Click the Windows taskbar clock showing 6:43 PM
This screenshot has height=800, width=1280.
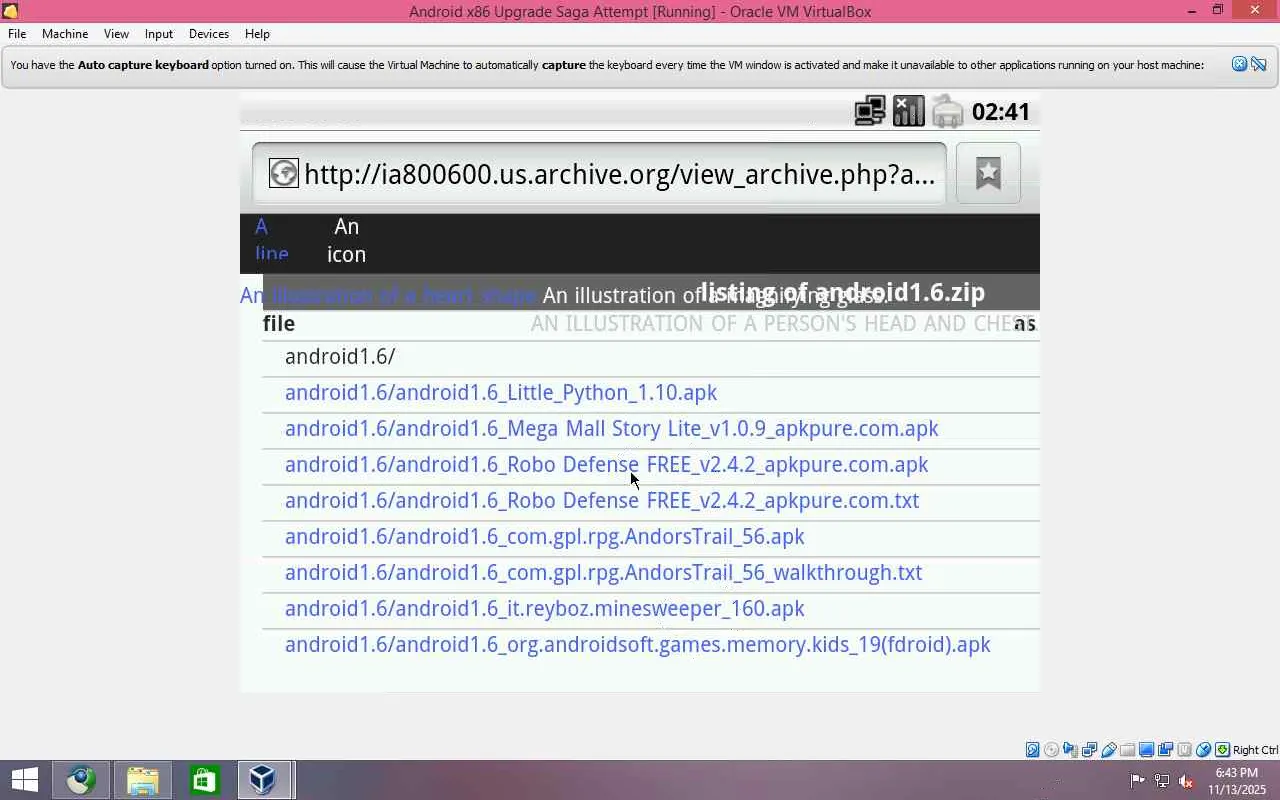coord(1237,781)
